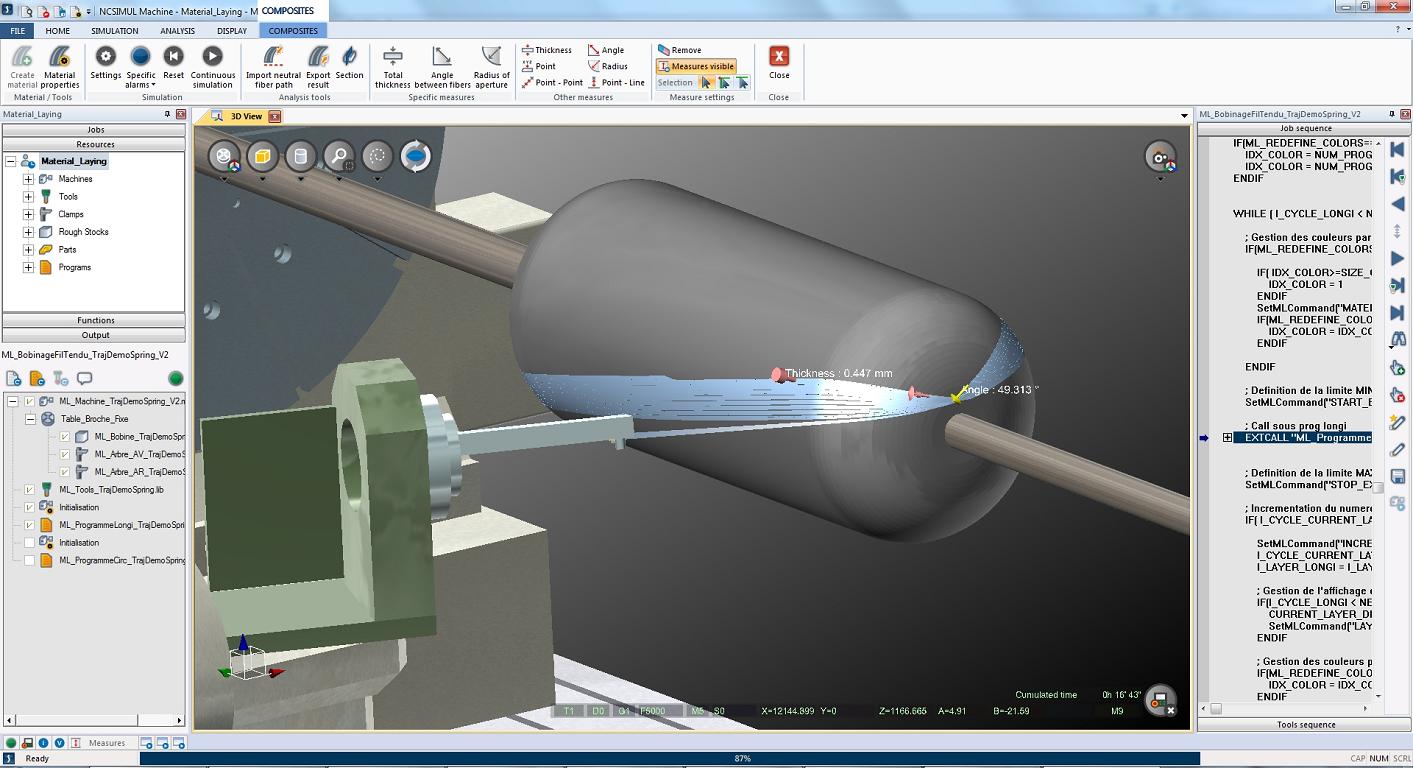Click the Functions panel header
Viewport: 1413px width, 768px height.
[94, 320]
